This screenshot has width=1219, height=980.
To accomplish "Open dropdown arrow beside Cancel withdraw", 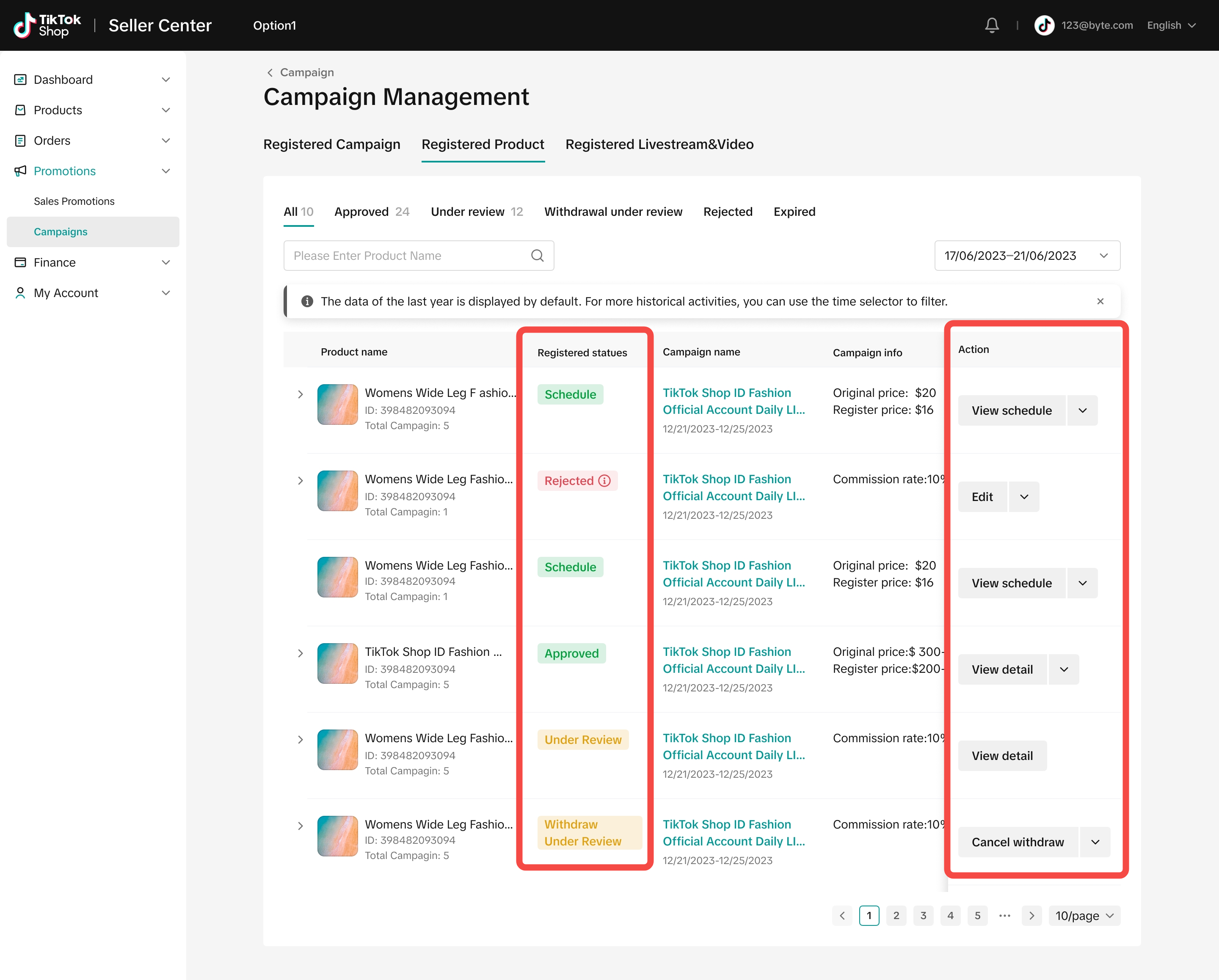I will click(x=1095, y=842).
